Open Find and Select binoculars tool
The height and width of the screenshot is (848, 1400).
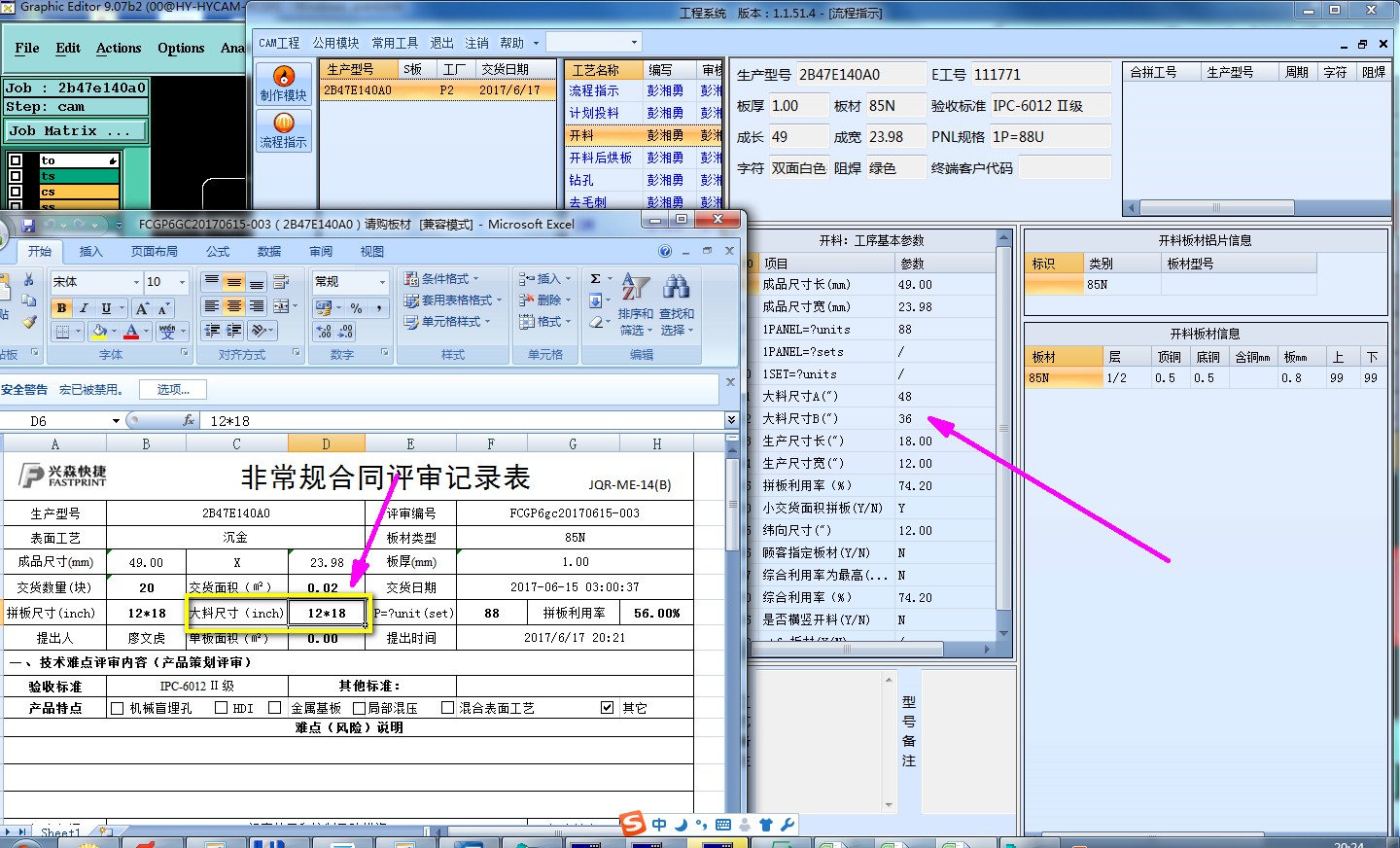click(677, 303)
